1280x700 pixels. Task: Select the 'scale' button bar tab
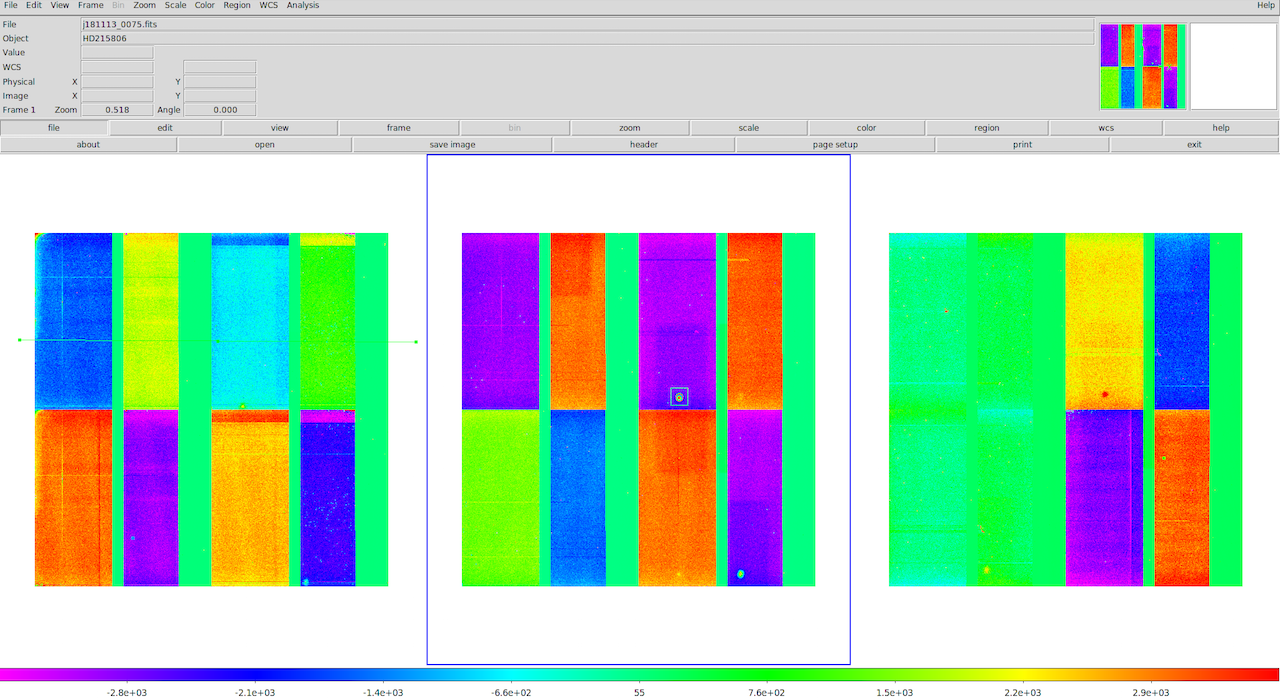(x=748, y=128)
